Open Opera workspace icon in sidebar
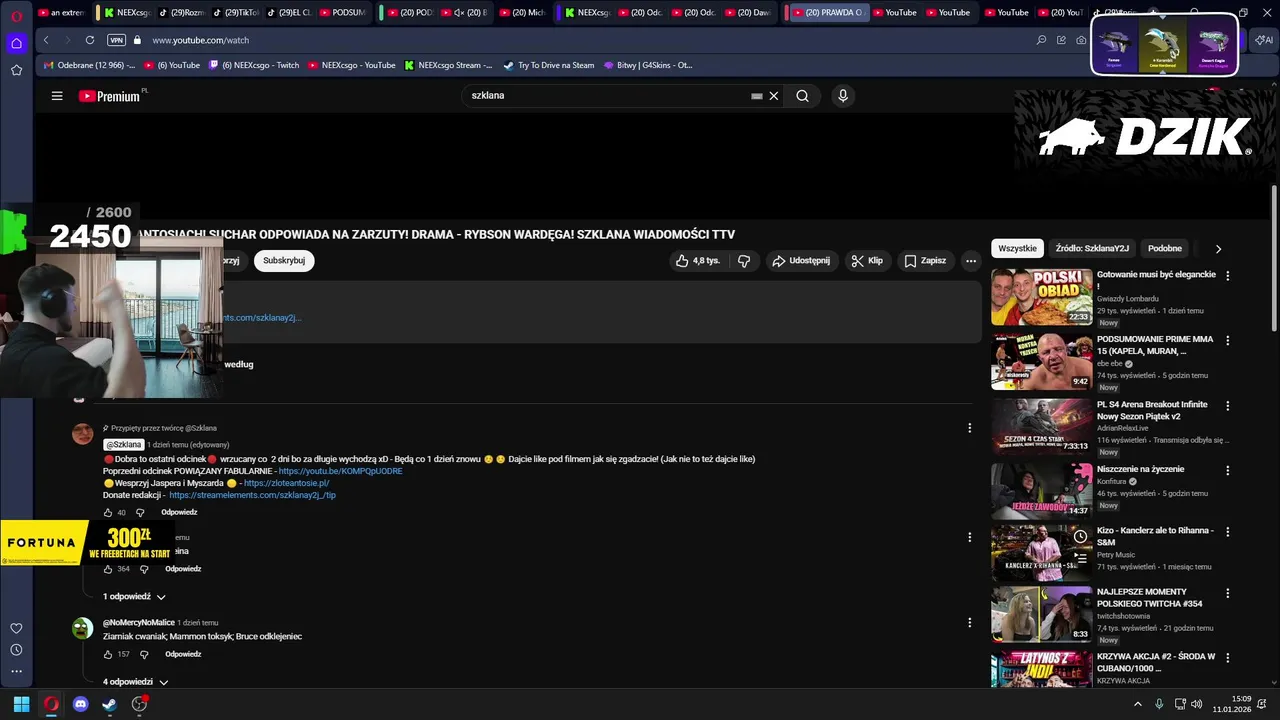 click(17, 43)
